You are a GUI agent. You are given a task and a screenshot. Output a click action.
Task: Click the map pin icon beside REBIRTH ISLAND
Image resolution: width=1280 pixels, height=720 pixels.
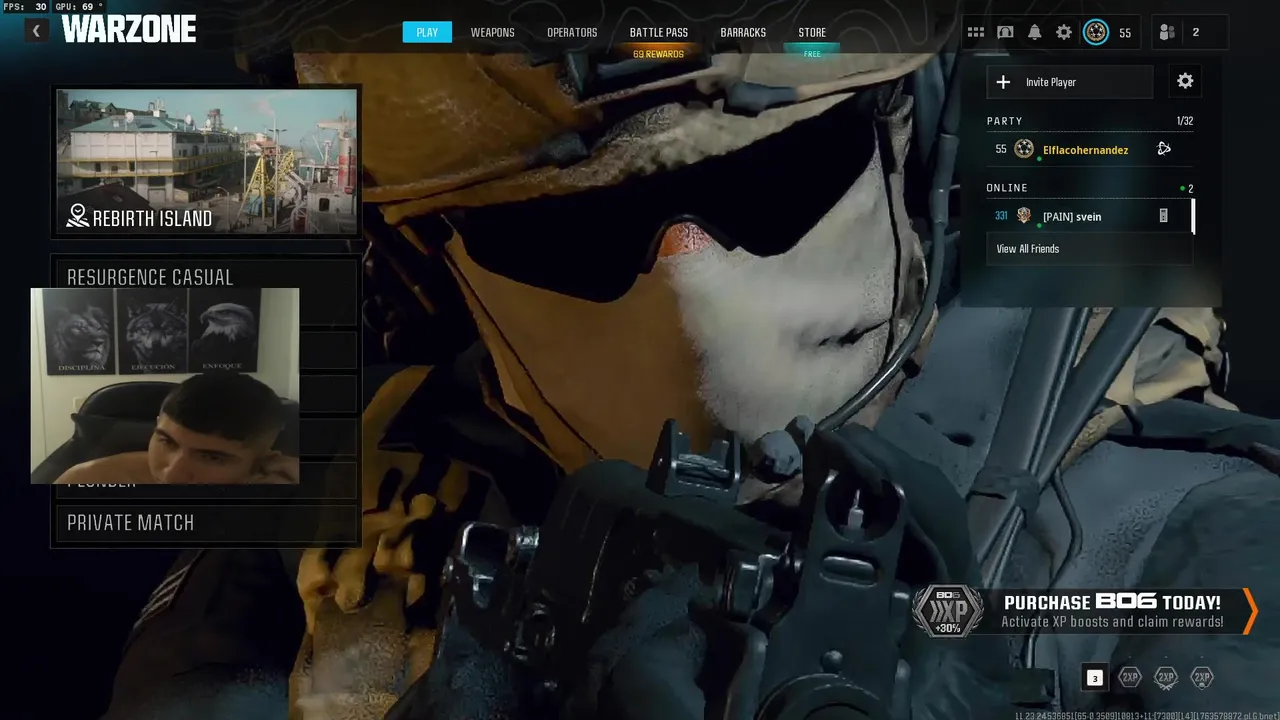77,216
